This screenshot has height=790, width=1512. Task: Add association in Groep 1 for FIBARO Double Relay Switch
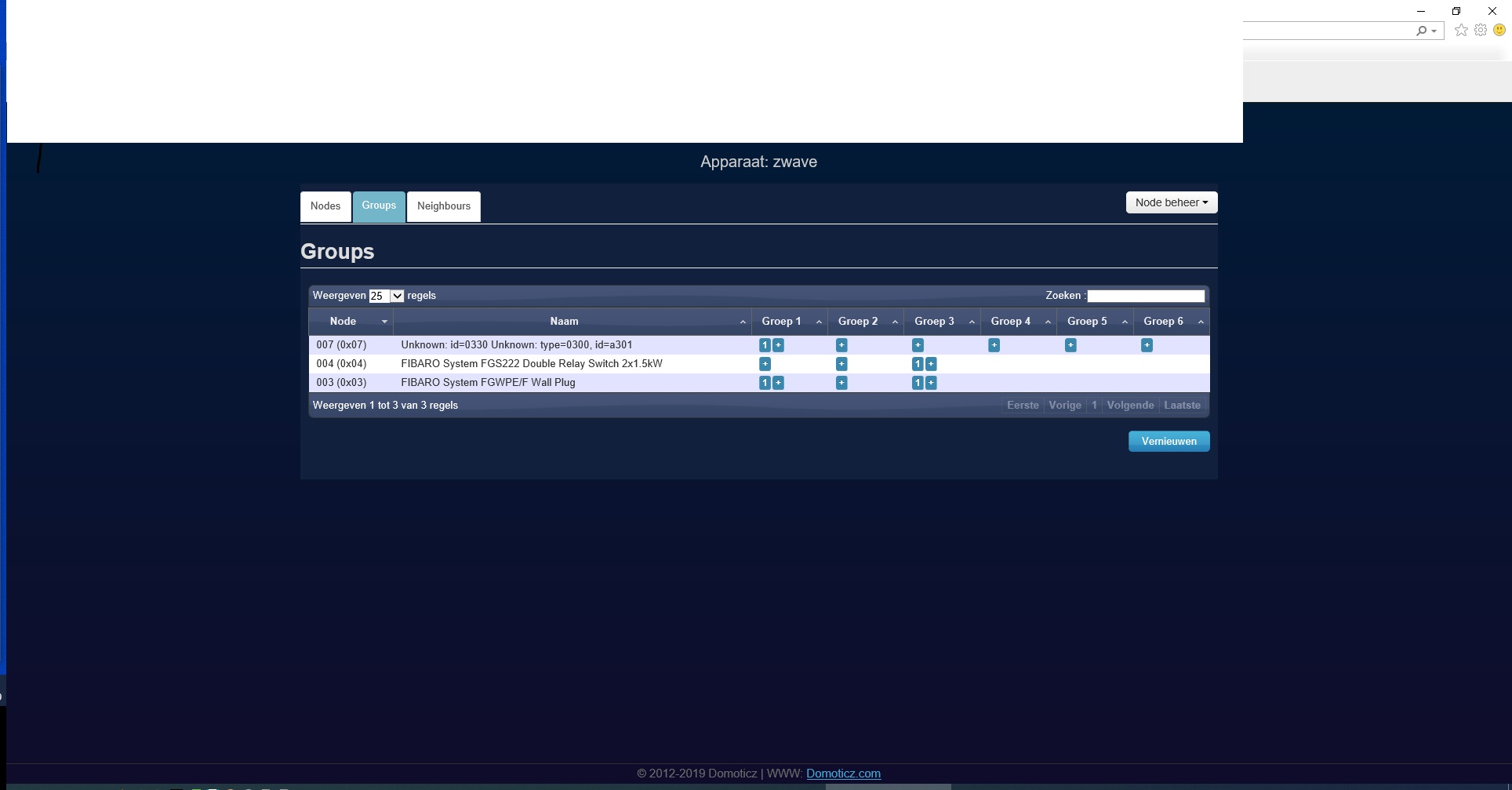(765, 364)
